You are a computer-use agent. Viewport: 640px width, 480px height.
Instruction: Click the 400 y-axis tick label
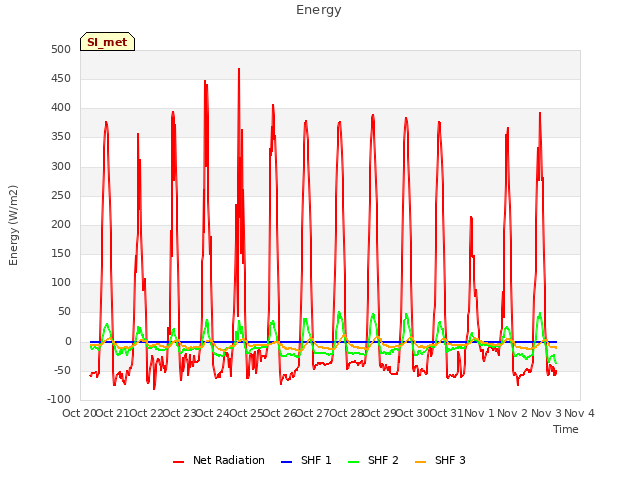tap(61, 108)
